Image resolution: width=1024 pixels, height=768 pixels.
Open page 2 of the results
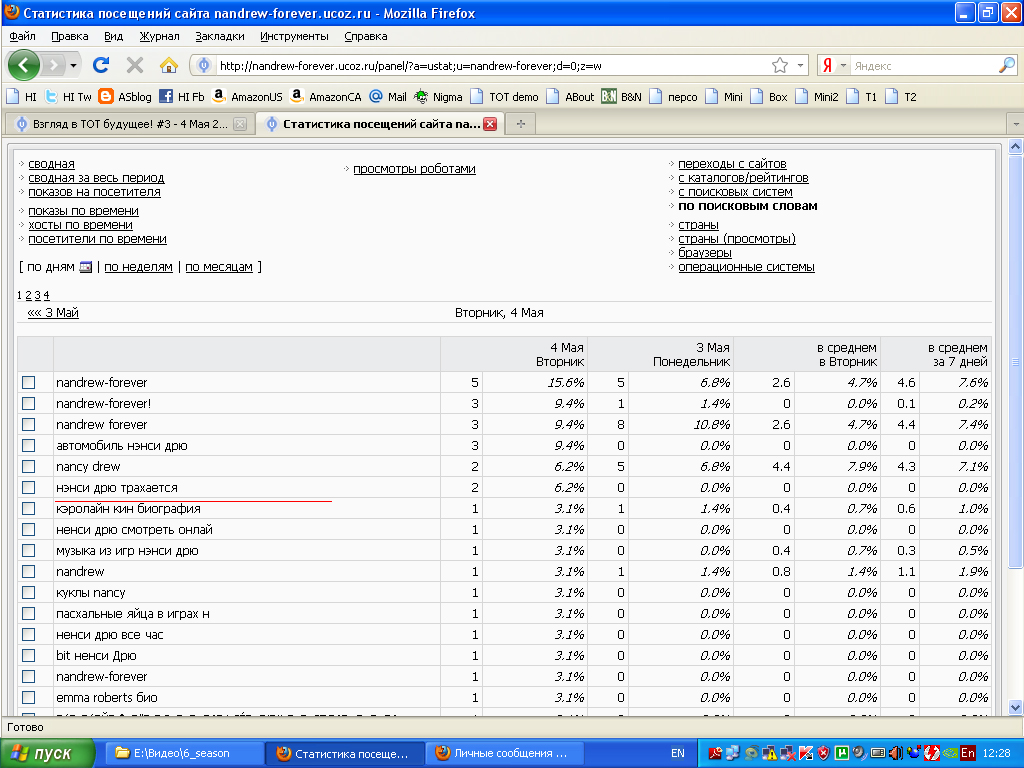click(28, 296)
